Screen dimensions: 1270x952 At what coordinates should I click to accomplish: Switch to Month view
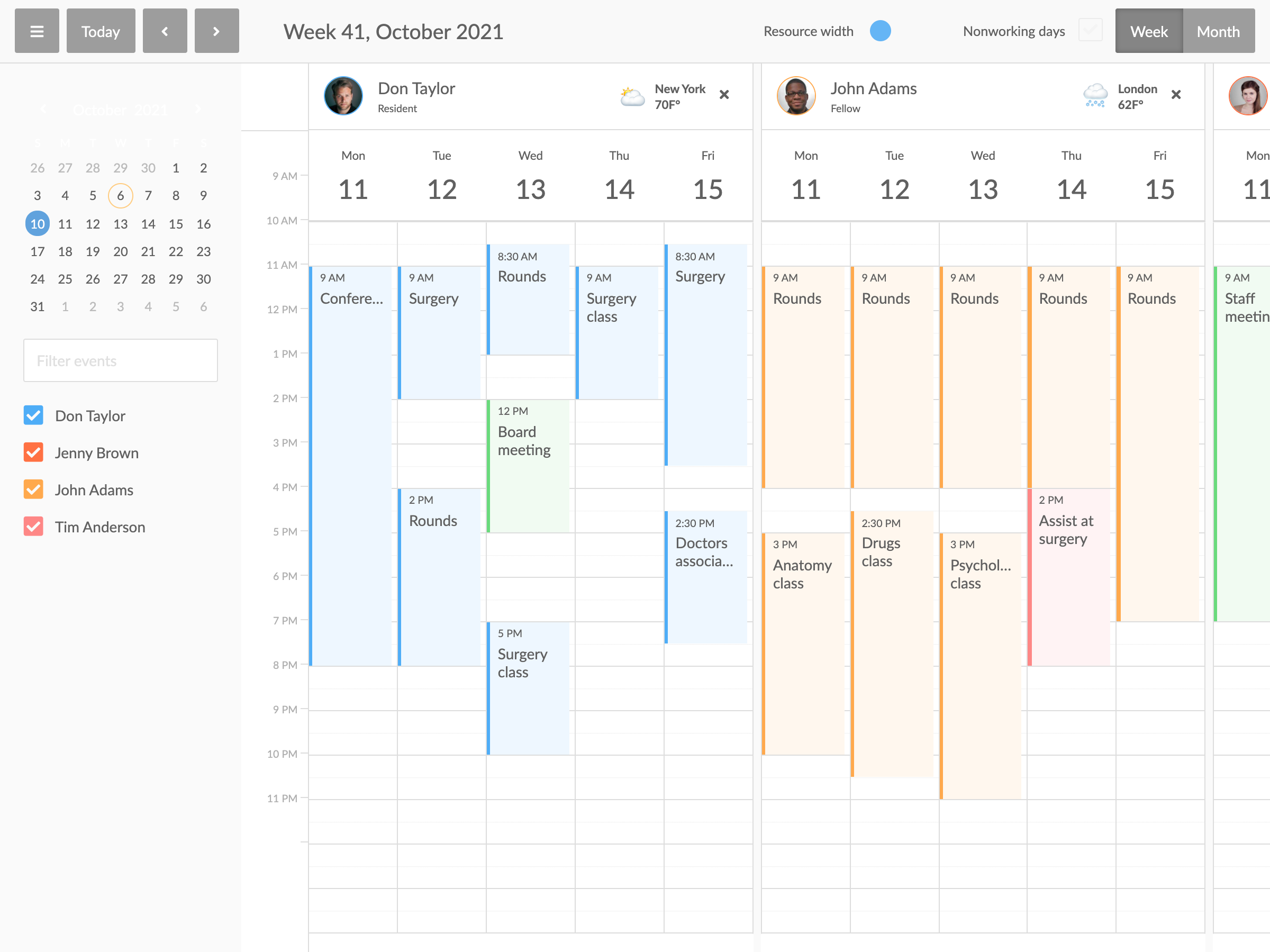pyautogui.click(x=1218, y=31)
